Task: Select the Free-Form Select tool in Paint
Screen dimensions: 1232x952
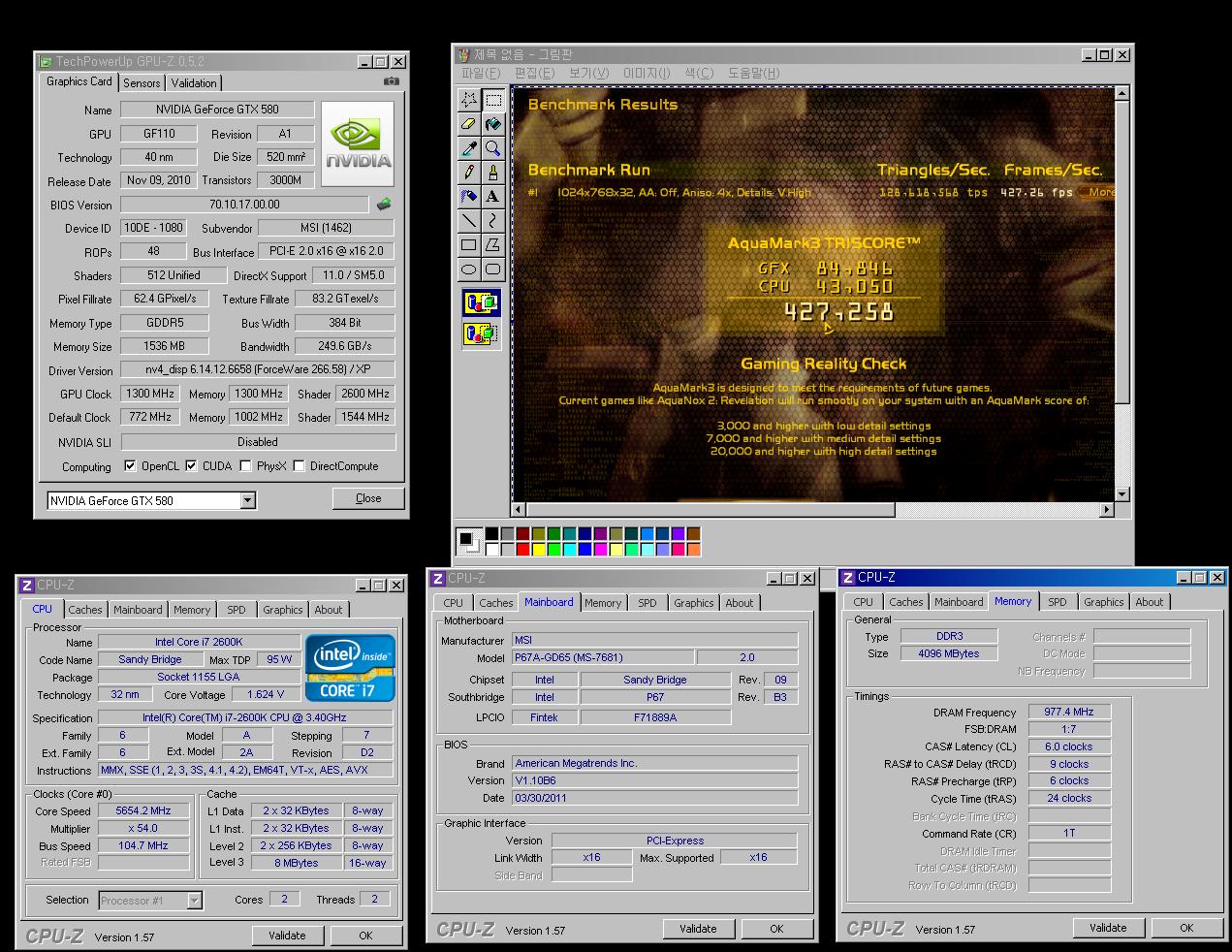Action: coord(469,100)
